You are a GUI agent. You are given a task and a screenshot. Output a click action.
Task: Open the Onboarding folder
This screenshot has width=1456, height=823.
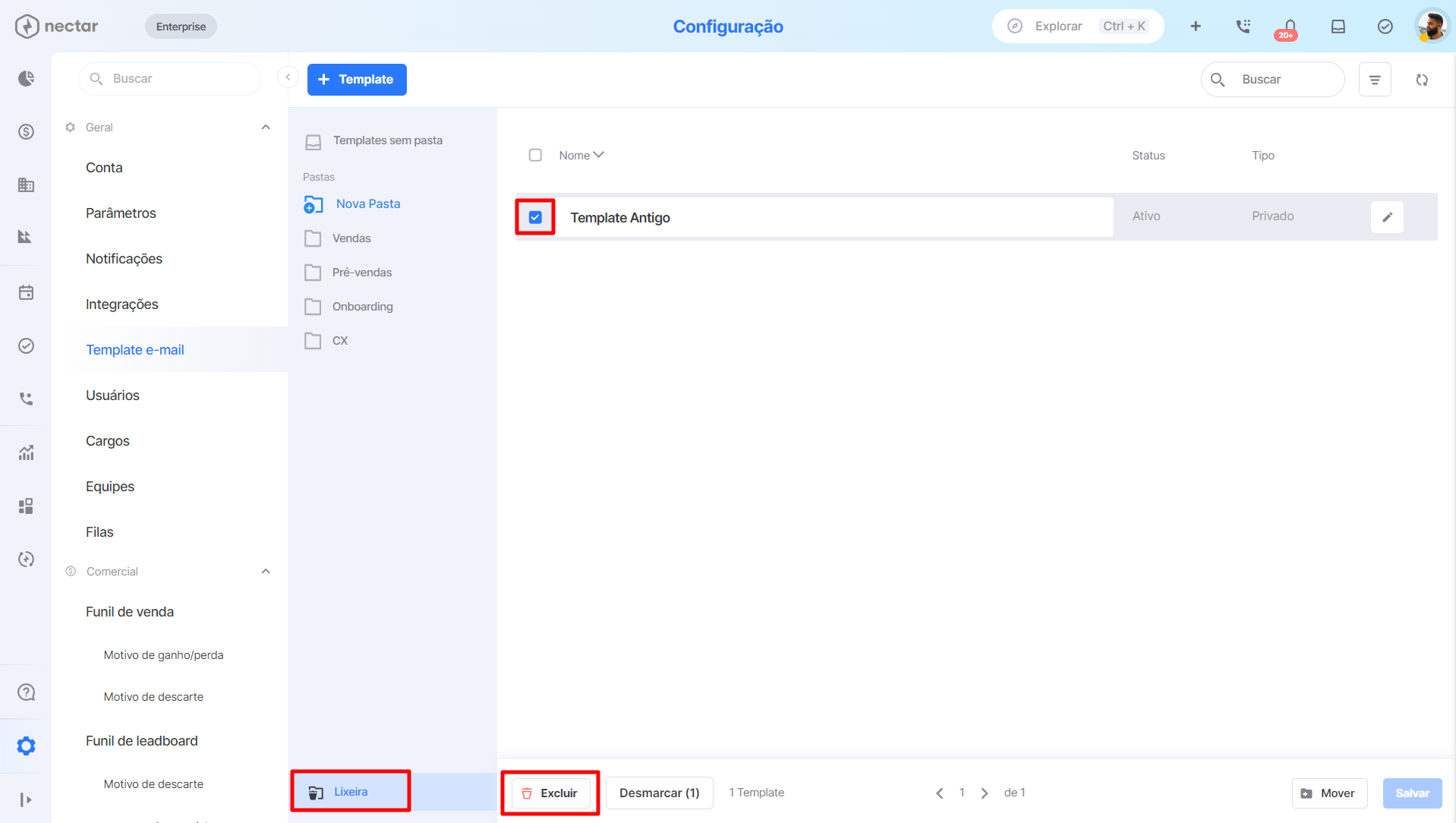point(362,307)
